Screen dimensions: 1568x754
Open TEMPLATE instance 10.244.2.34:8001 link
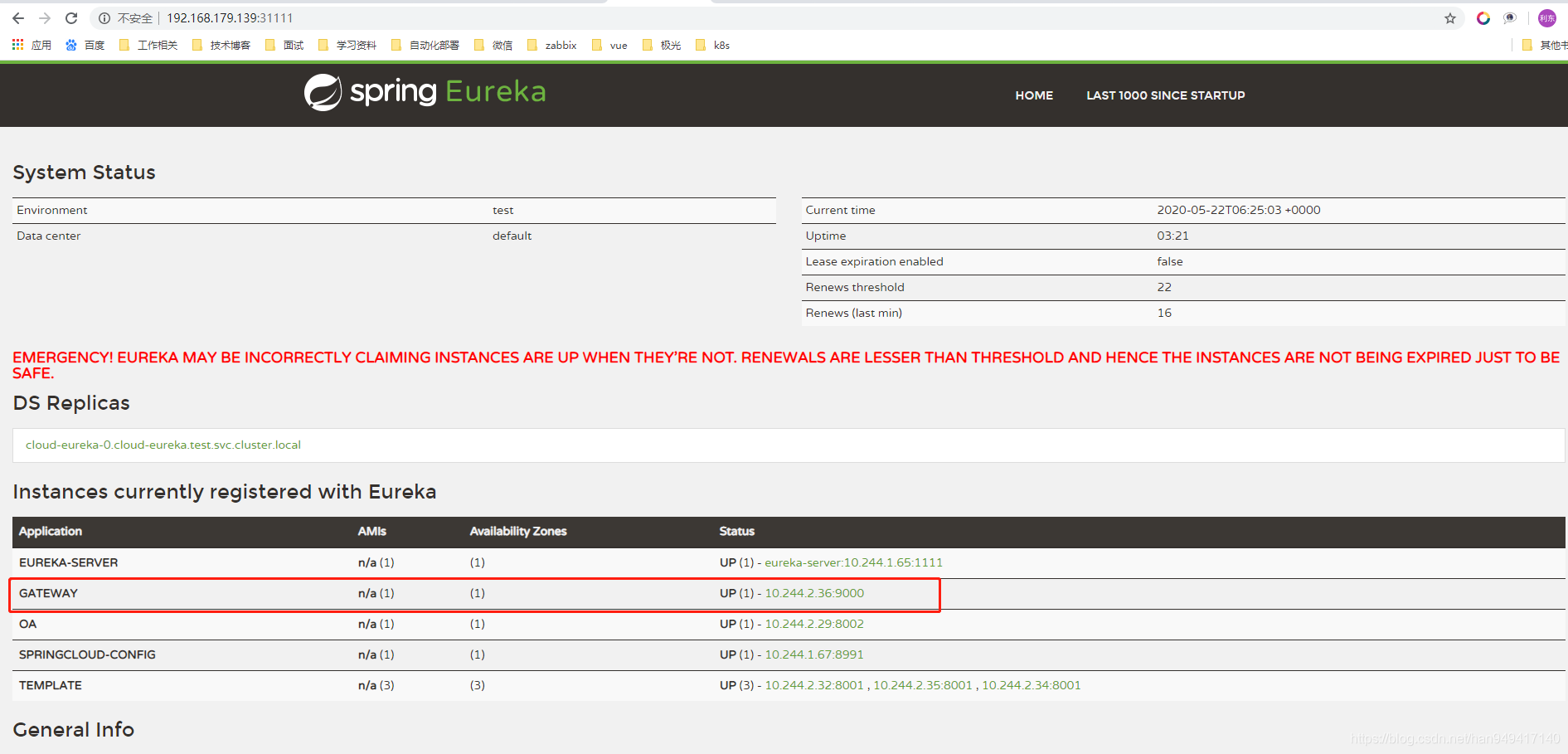coord(1032,685)
